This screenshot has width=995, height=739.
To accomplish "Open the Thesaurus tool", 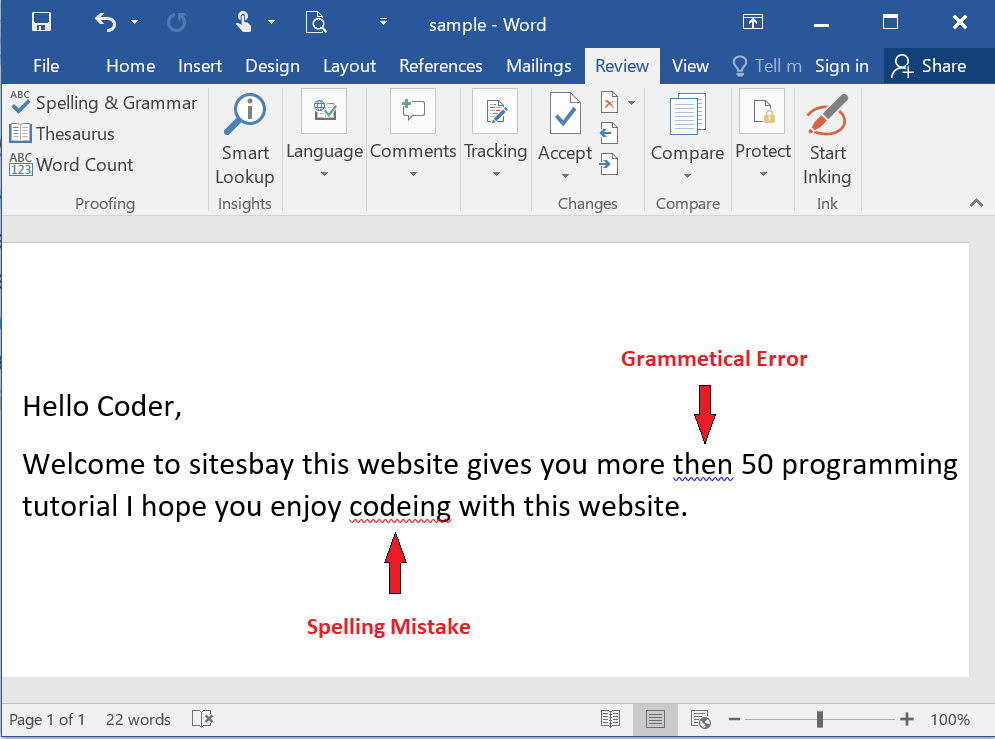I will coord(62,134).
